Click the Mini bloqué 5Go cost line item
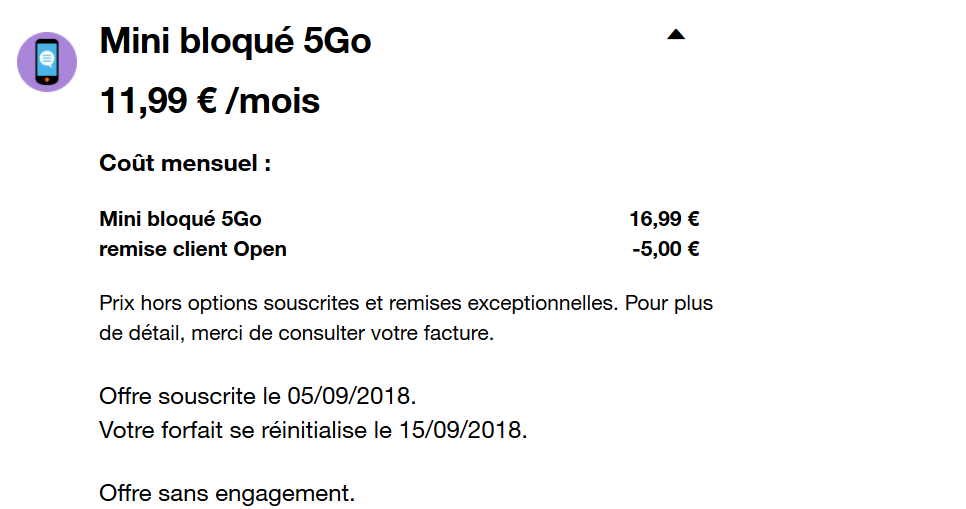966x509 pixels. point(180,219)
